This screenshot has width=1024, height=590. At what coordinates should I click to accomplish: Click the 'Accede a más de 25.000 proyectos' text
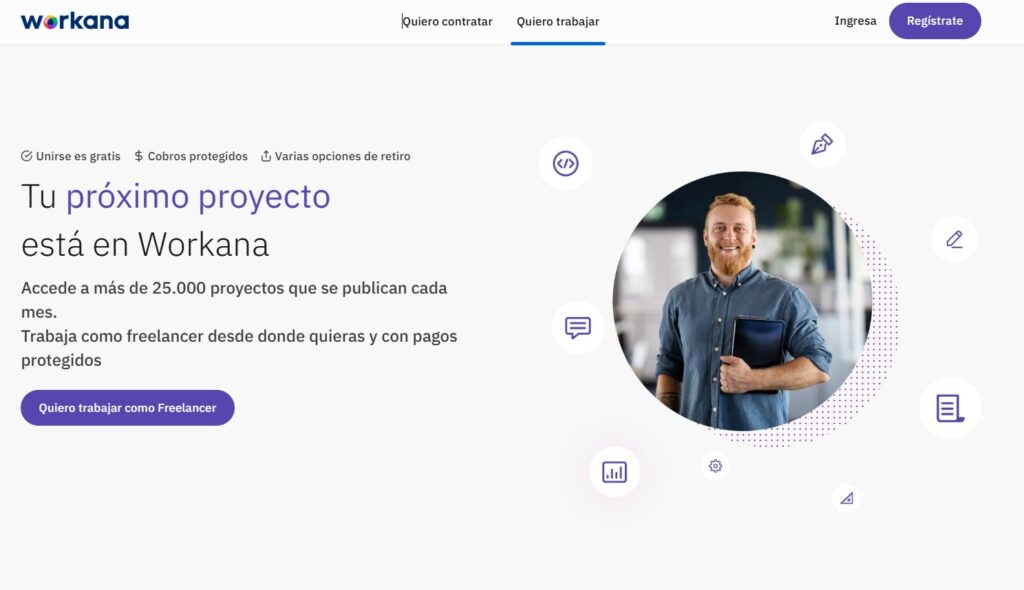click(x=154, y=288)
